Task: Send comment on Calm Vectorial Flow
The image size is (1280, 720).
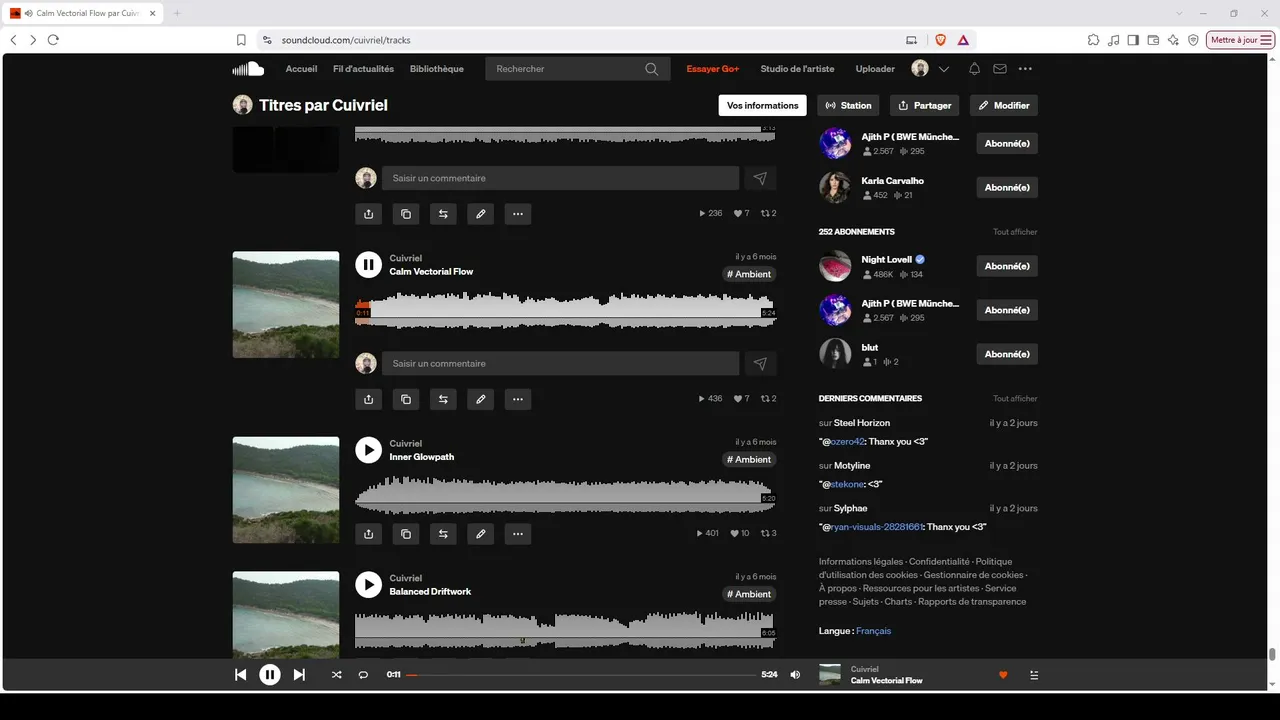Action: point(760,364)
